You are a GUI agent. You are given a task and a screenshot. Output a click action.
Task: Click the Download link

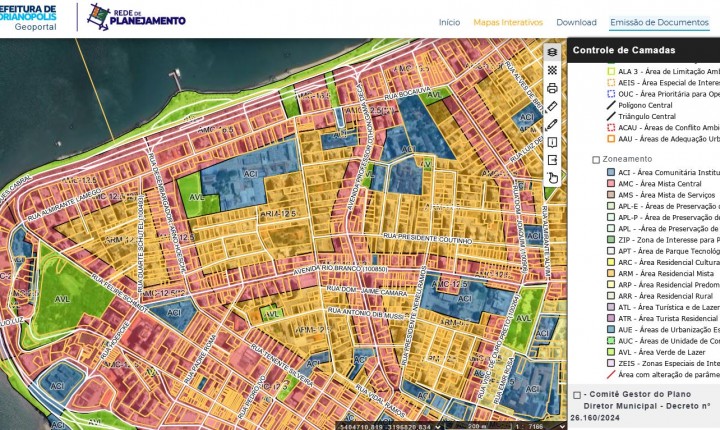point(576,22)
